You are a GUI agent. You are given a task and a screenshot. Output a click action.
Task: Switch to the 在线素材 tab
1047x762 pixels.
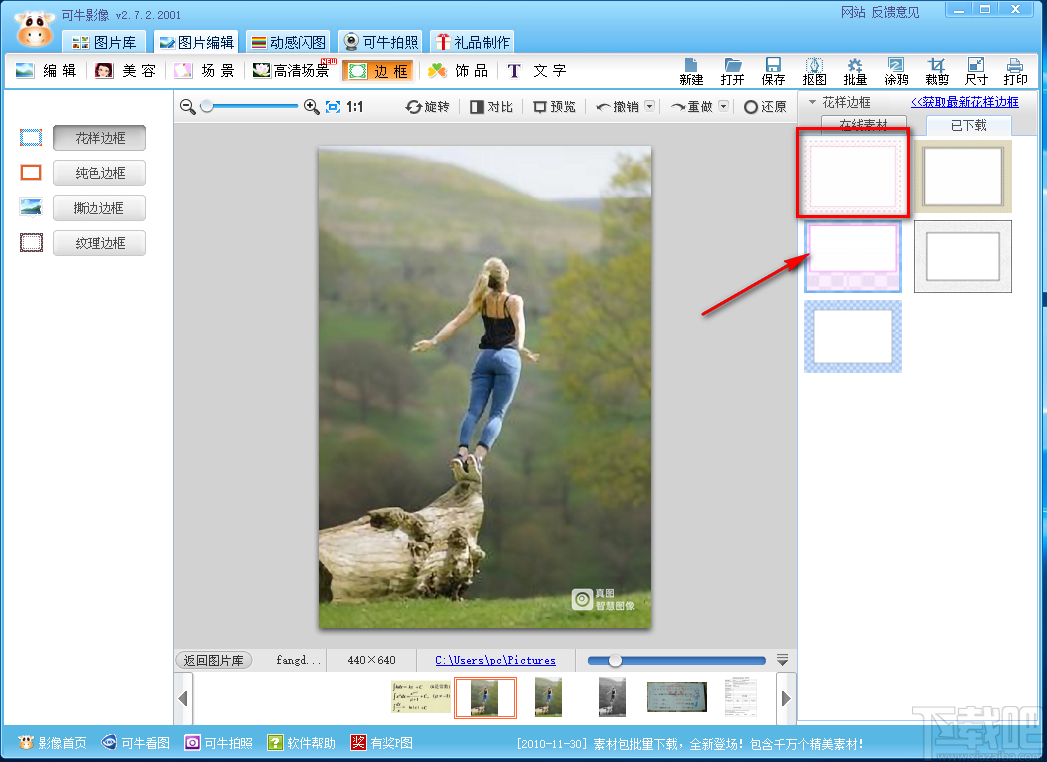click(x=863, y=125)
